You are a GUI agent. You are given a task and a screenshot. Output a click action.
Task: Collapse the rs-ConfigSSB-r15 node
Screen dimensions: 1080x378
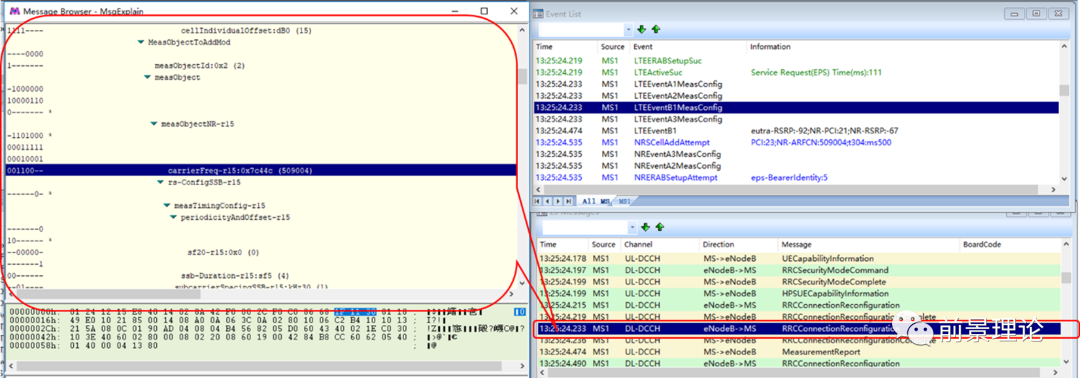tap(160, 182)
